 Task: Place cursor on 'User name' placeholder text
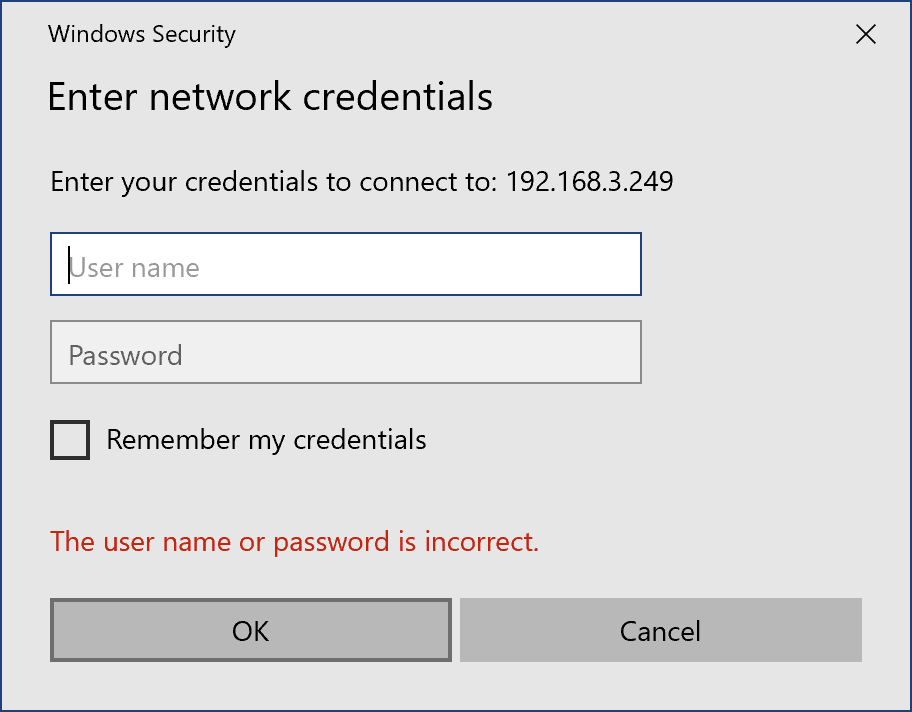[x=134, y=268]
